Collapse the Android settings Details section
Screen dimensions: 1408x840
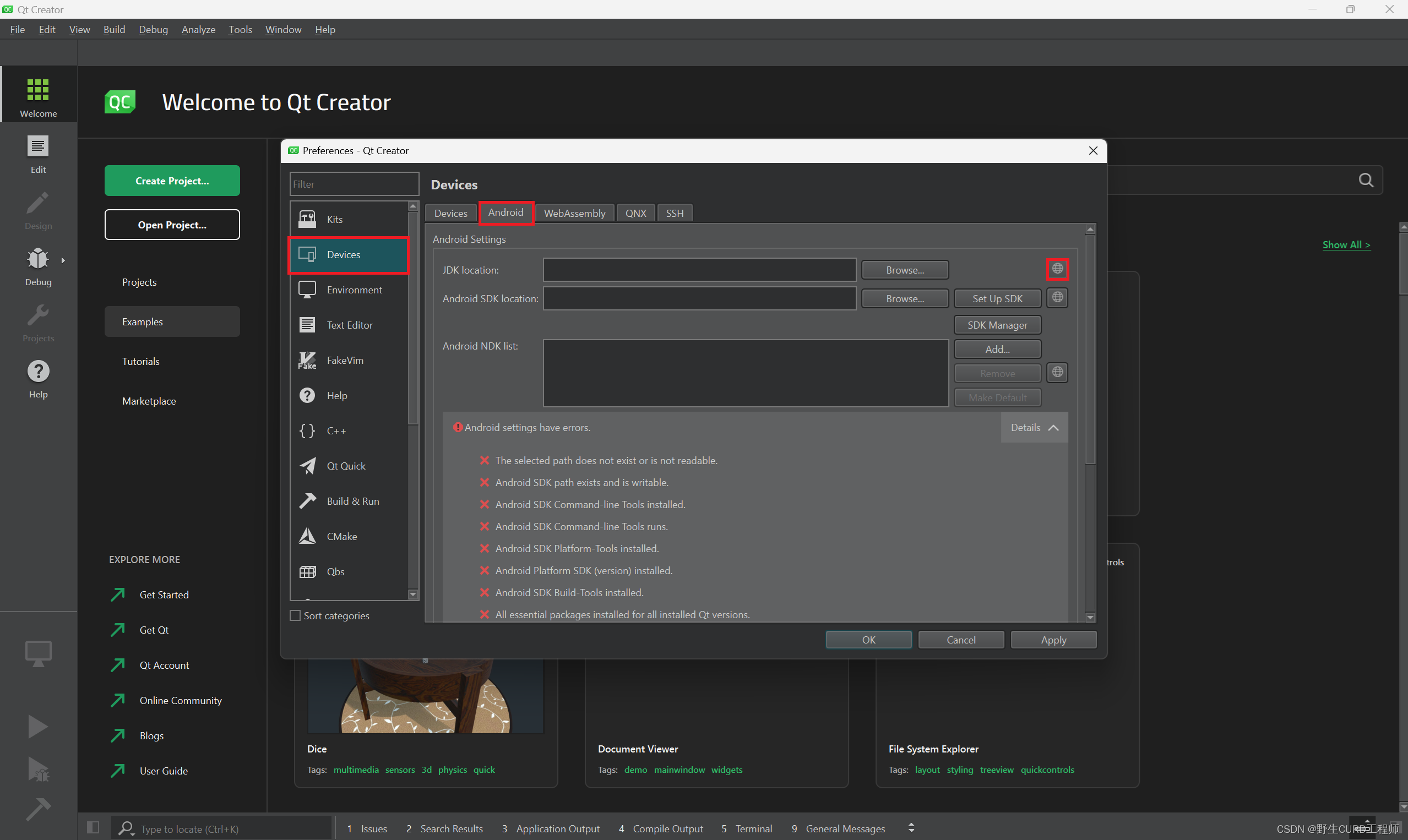[1034, 427]
